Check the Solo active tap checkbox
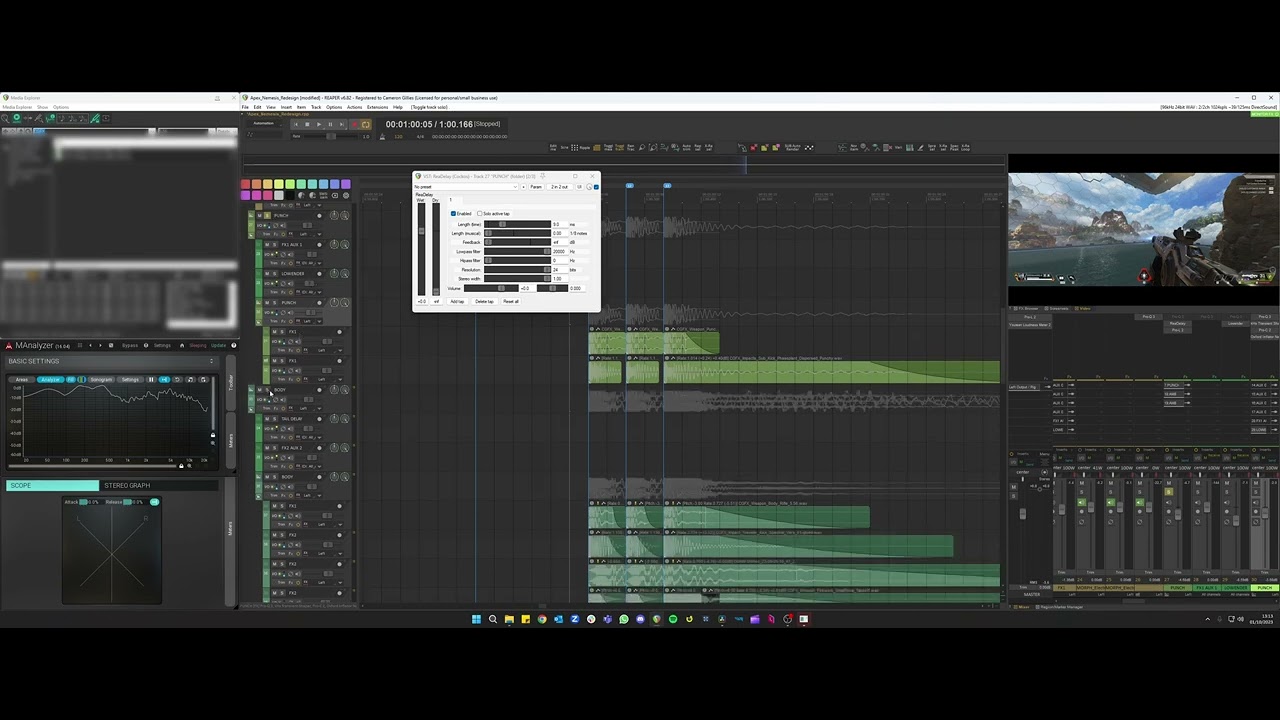This screenshot has width=1280, height=720. click(480, 214)
